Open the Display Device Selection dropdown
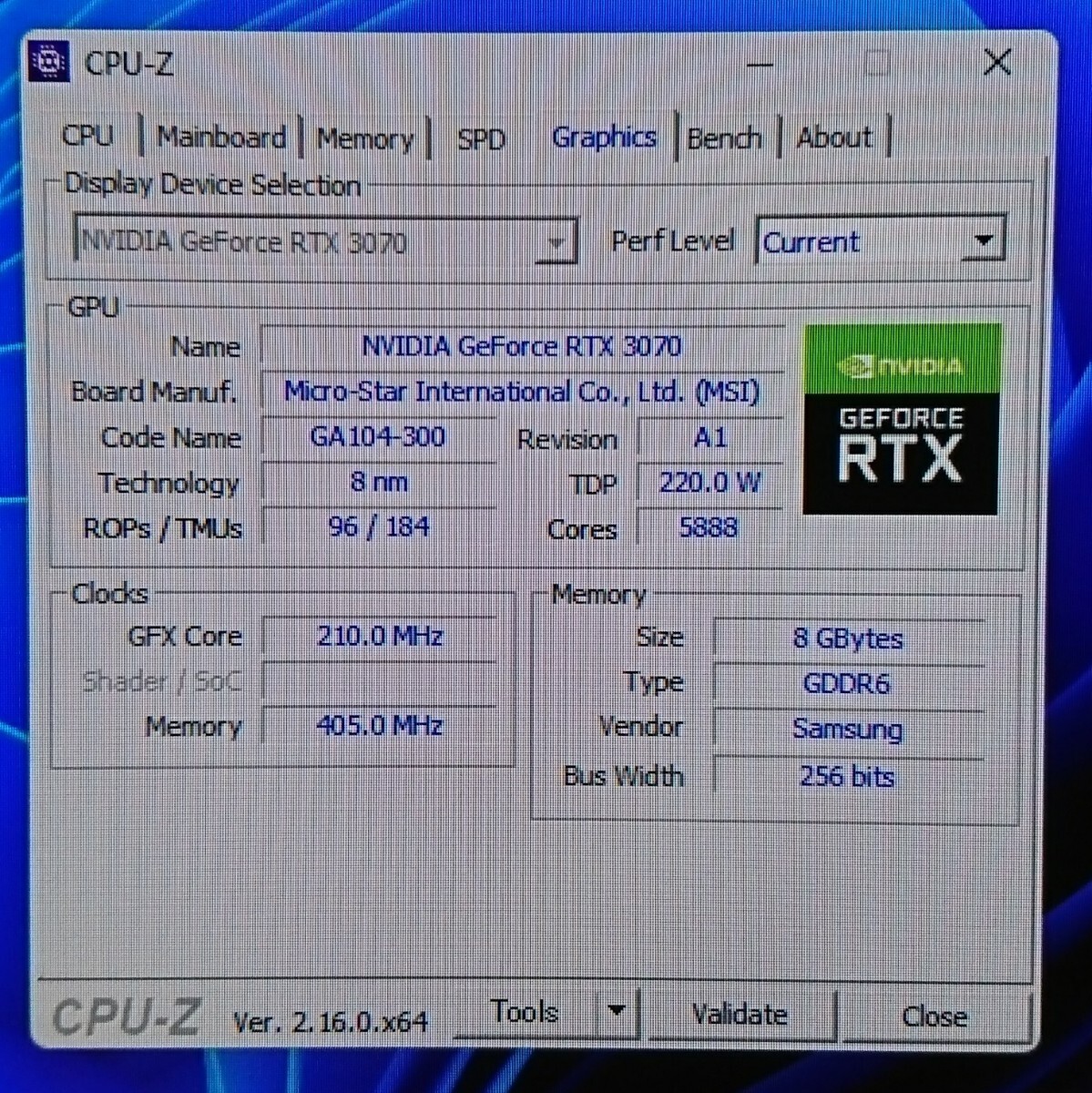 [324, 241]
